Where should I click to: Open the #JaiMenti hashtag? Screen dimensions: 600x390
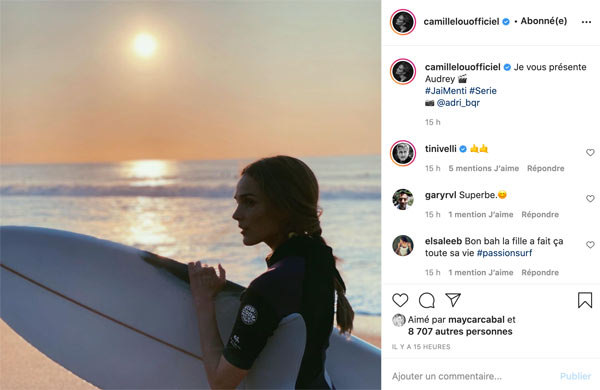(x=445, y=91)
